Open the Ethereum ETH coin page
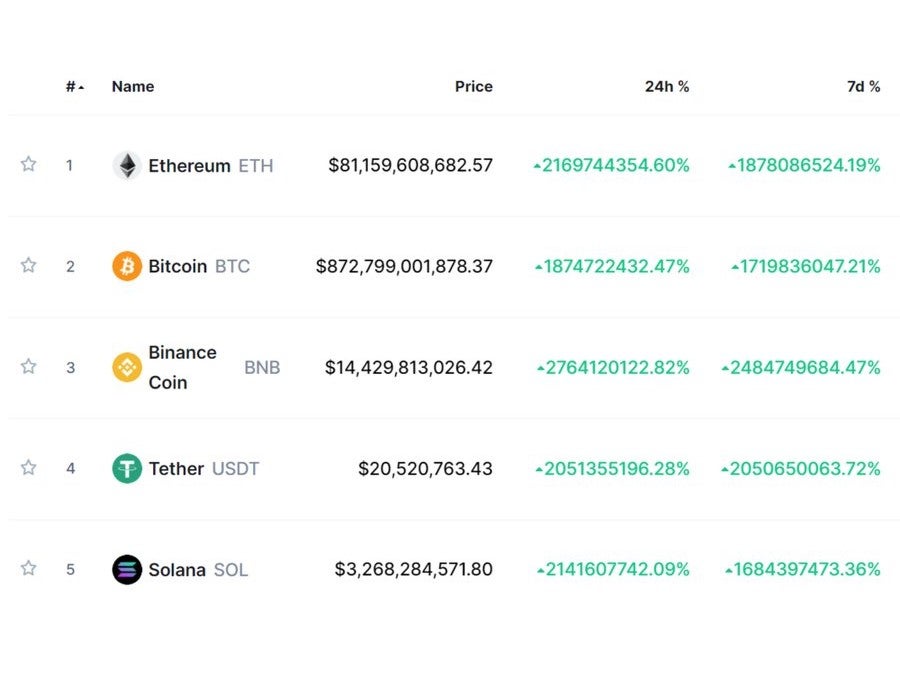Screen dimensions: 900x675 pos(210,166)
